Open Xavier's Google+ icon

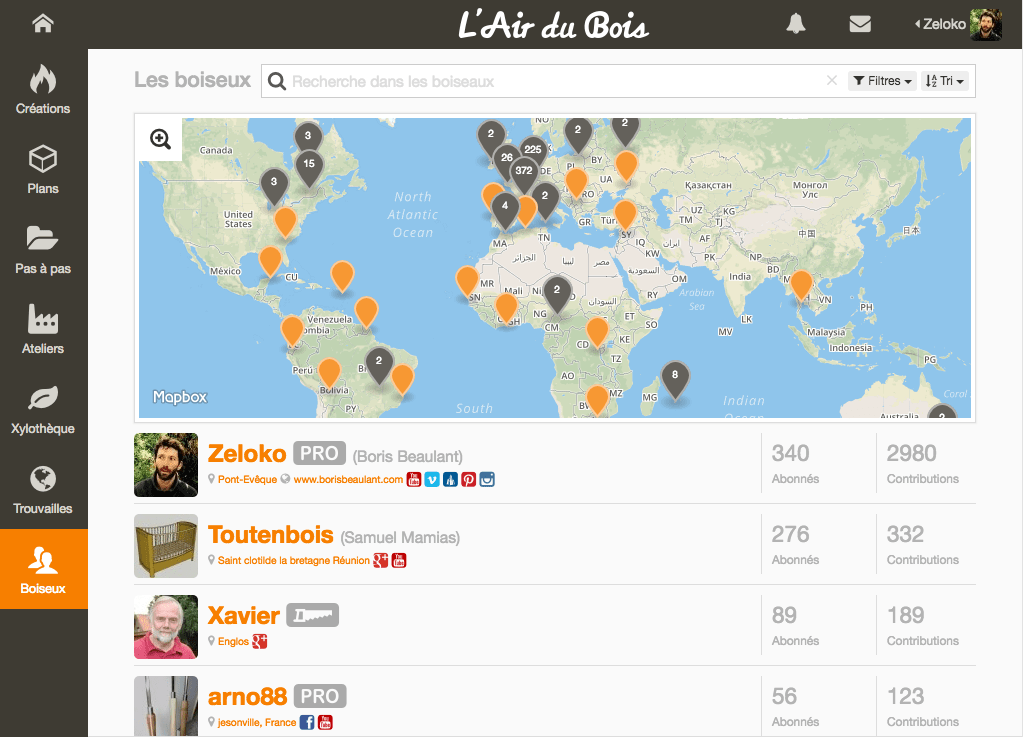click(x=260, y=641)
